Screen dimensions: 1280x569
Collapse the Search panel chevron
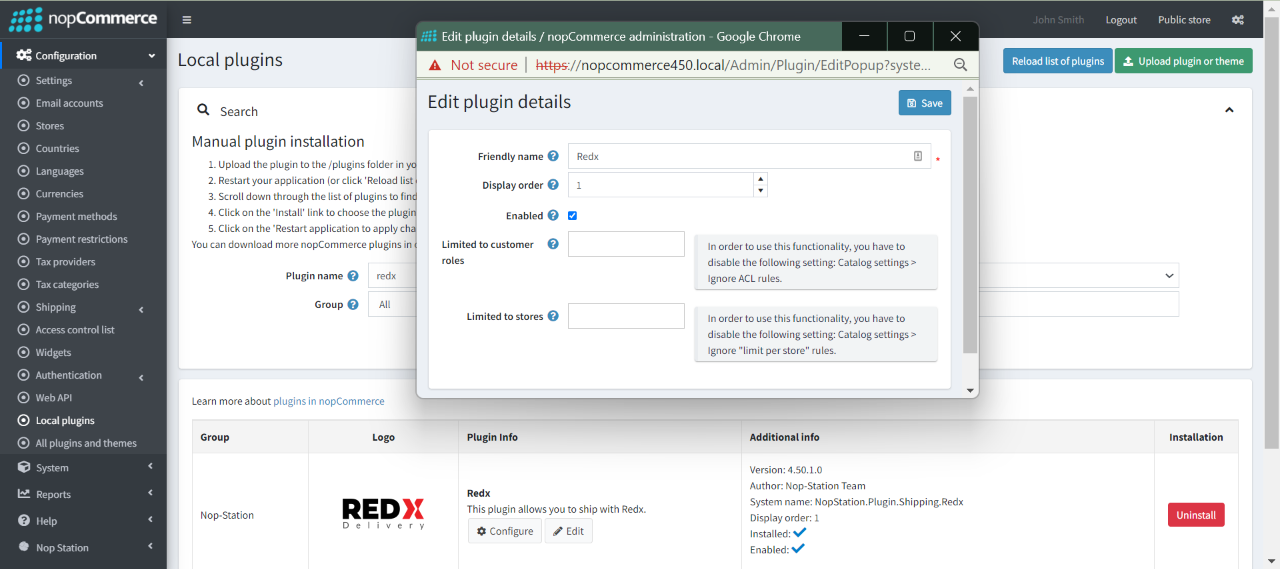(1229, 110)
